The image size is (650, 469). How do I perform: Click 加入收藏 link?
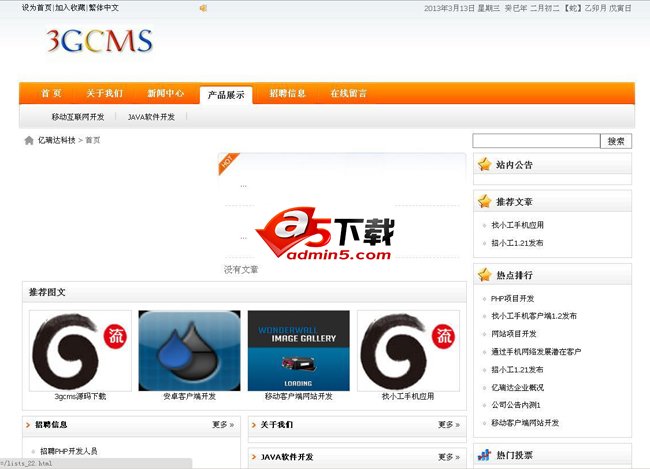70,7
